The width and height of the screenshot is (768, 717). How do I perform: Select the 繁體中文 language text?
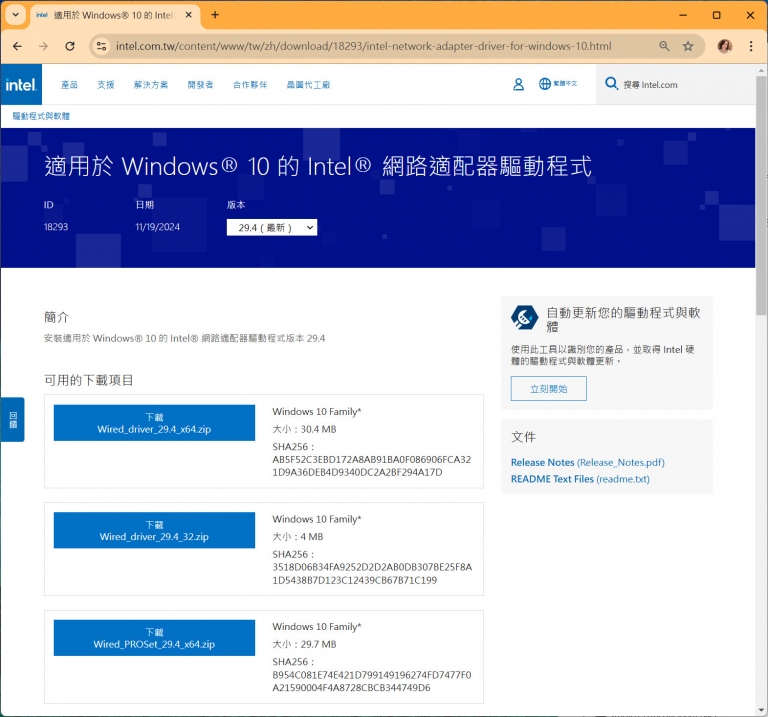[565, 84]
